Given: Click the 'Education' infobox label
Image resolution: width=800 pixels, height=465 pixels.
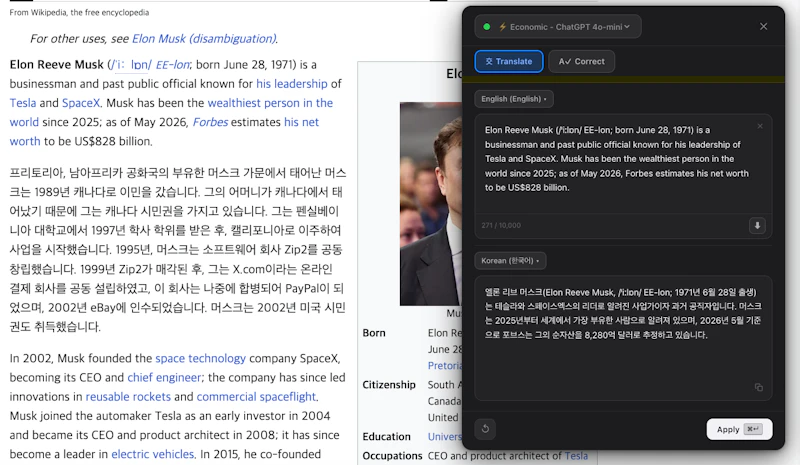Looking at the screenshot, I should (x=387, y=437).
